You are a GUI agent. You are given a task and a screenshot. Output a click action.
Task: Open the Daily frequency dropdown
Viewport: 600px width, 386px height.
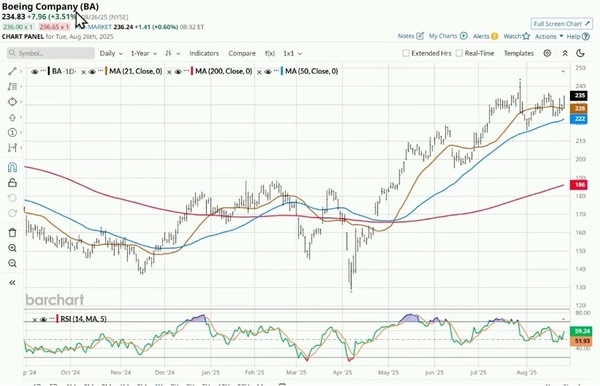(111, 53)
